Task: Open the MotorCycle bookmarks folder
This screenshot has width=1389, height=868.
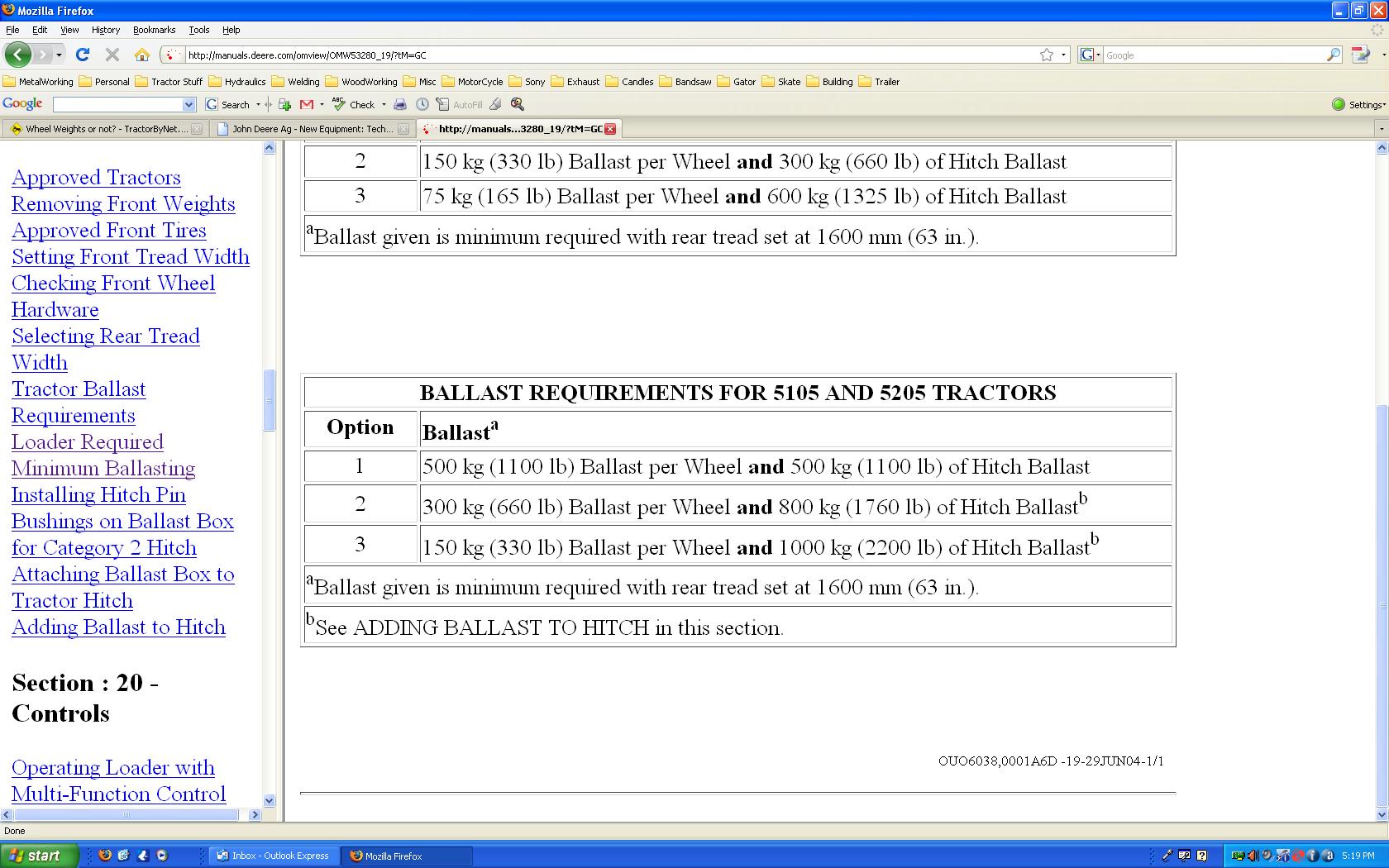Action: 473,82
